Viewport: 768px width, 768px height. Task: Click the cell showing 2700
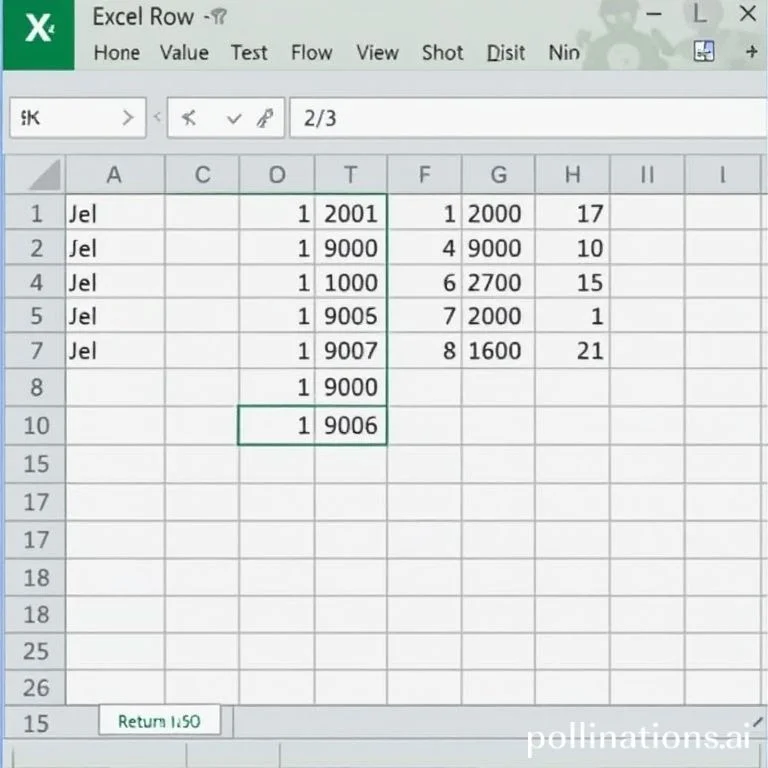(494, 283)
